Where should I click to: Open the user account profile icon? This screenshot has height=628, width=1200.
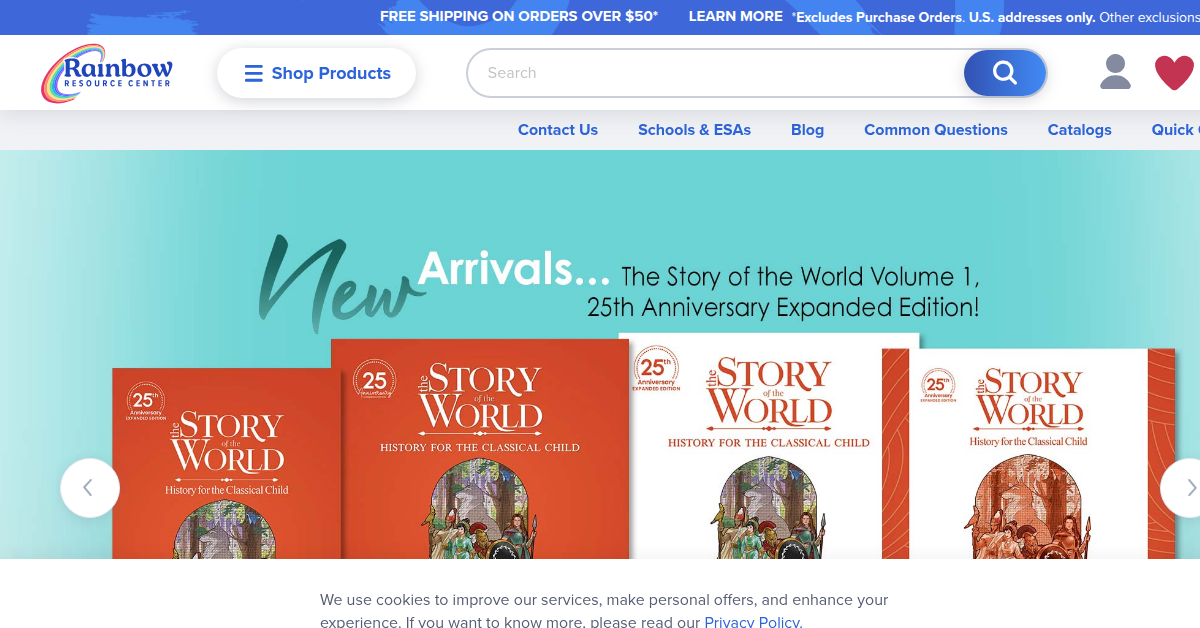pyautogui.click(x=1115, y=72)
